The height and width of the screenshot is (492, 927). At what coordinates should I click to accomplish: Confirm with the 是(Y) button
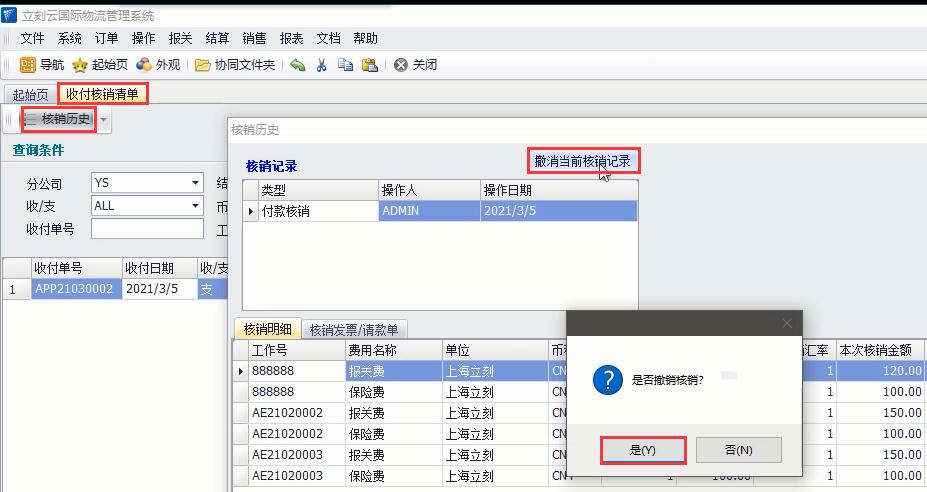pyautogui.click(x=643, y=450)
